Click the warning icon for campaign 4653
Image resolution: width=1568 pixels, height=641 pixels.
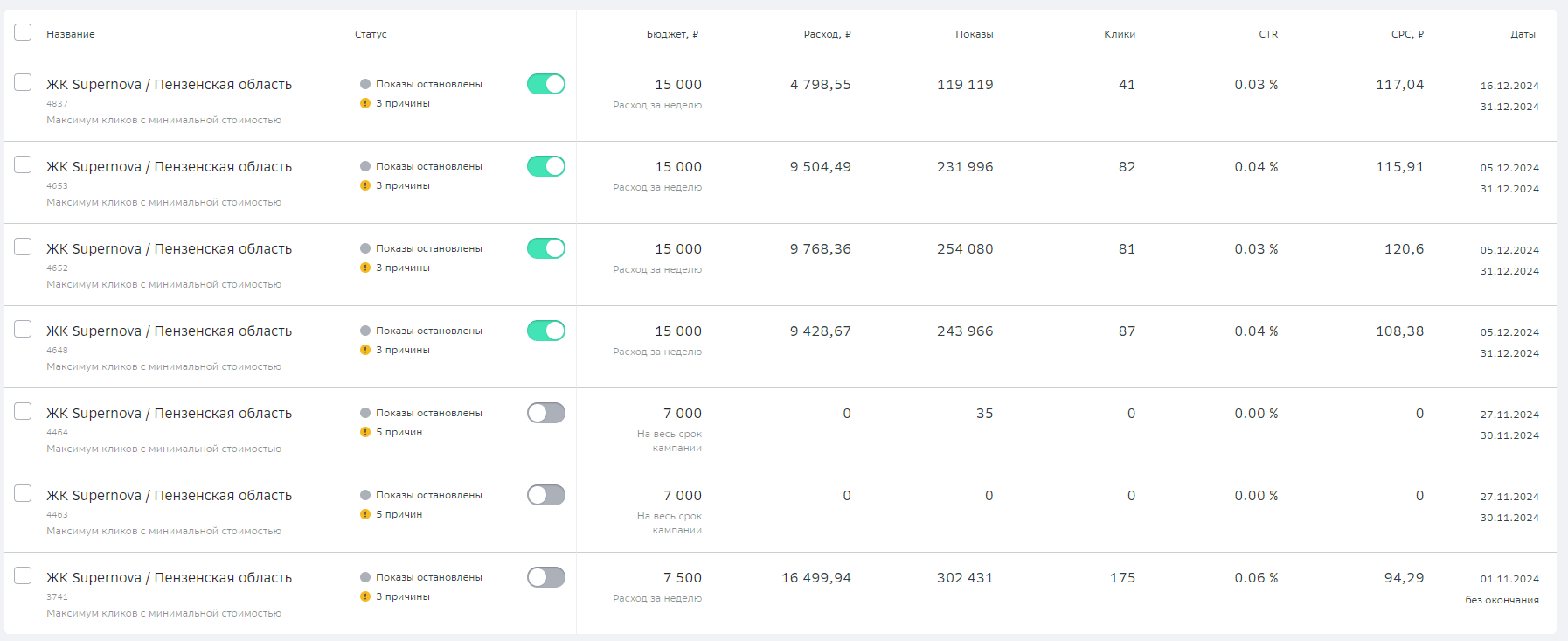365,185
